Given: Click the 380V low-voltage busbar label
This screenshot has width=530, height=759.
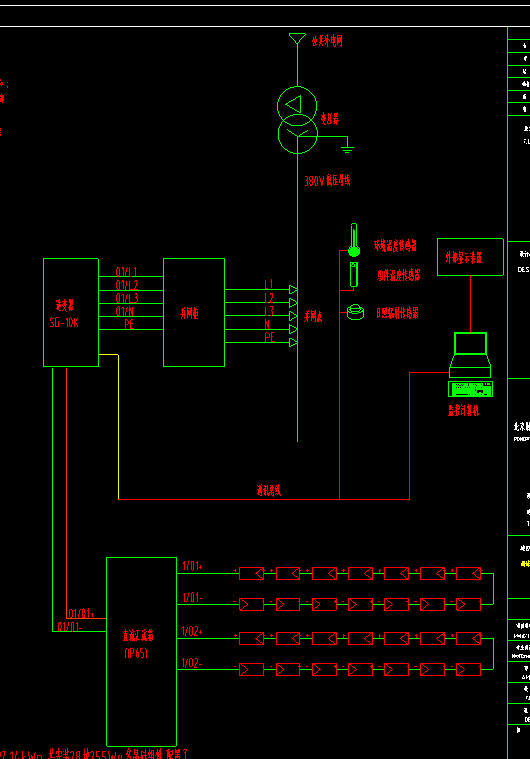Looking at the screenshot, I should [327, 181].
